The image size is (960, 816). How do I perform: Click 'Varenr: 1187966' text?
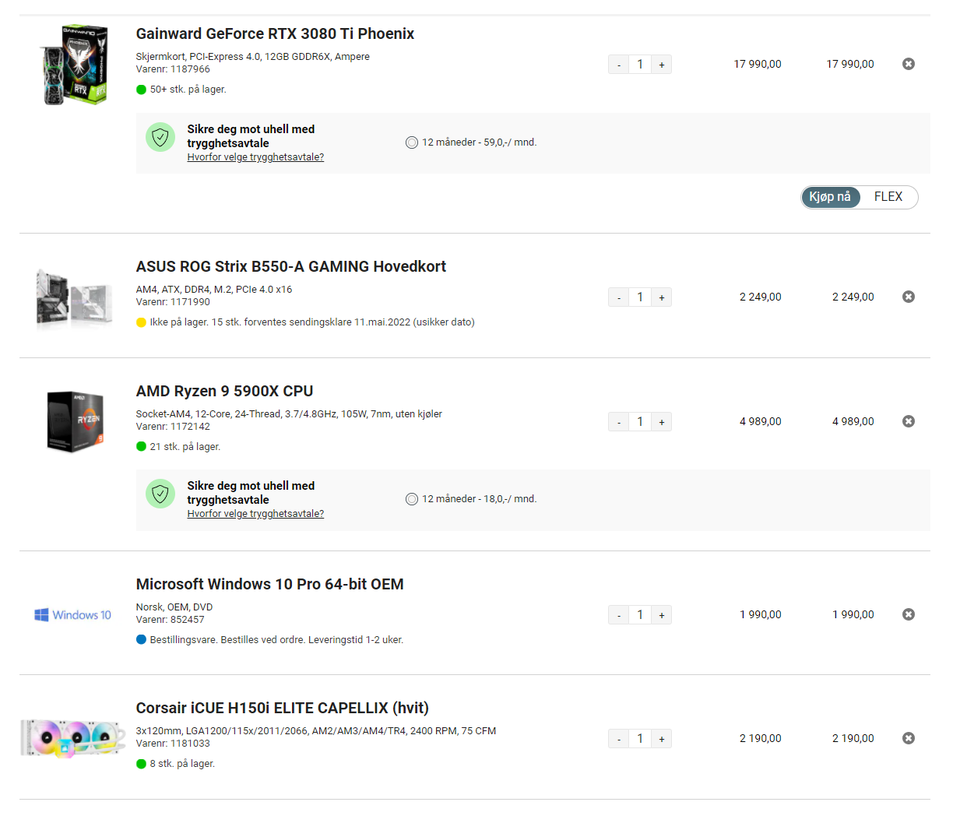click(x=173, y=69)
